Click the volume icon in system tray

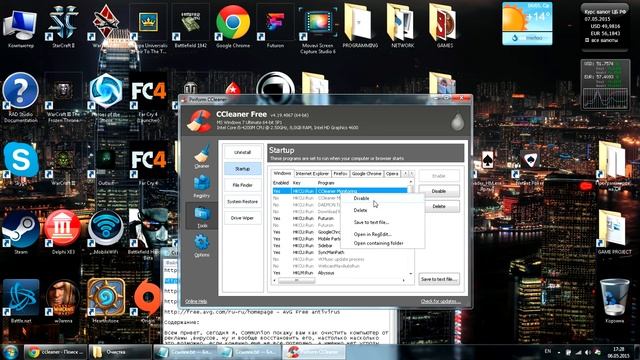click(x=587, y=352)
